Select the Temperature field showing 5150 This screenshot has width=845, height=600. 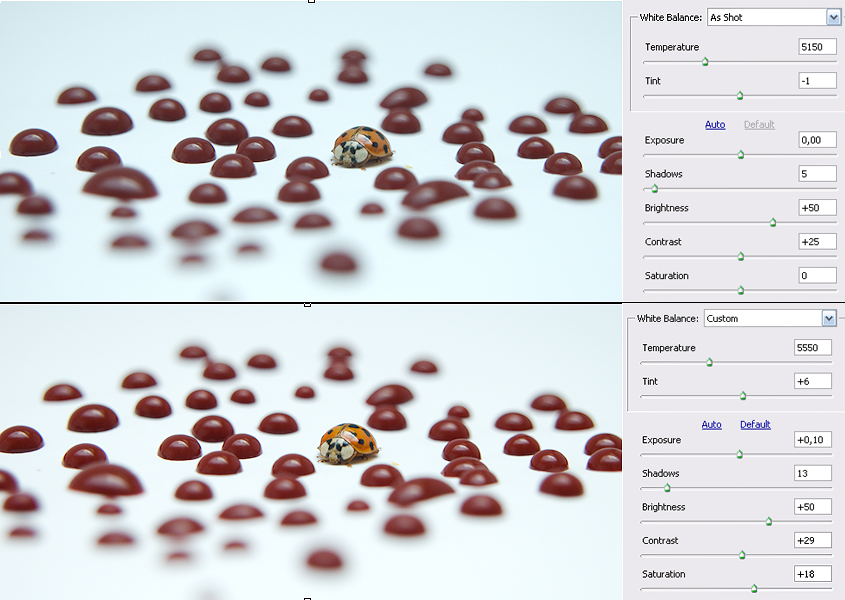click(x=817, y=47)
